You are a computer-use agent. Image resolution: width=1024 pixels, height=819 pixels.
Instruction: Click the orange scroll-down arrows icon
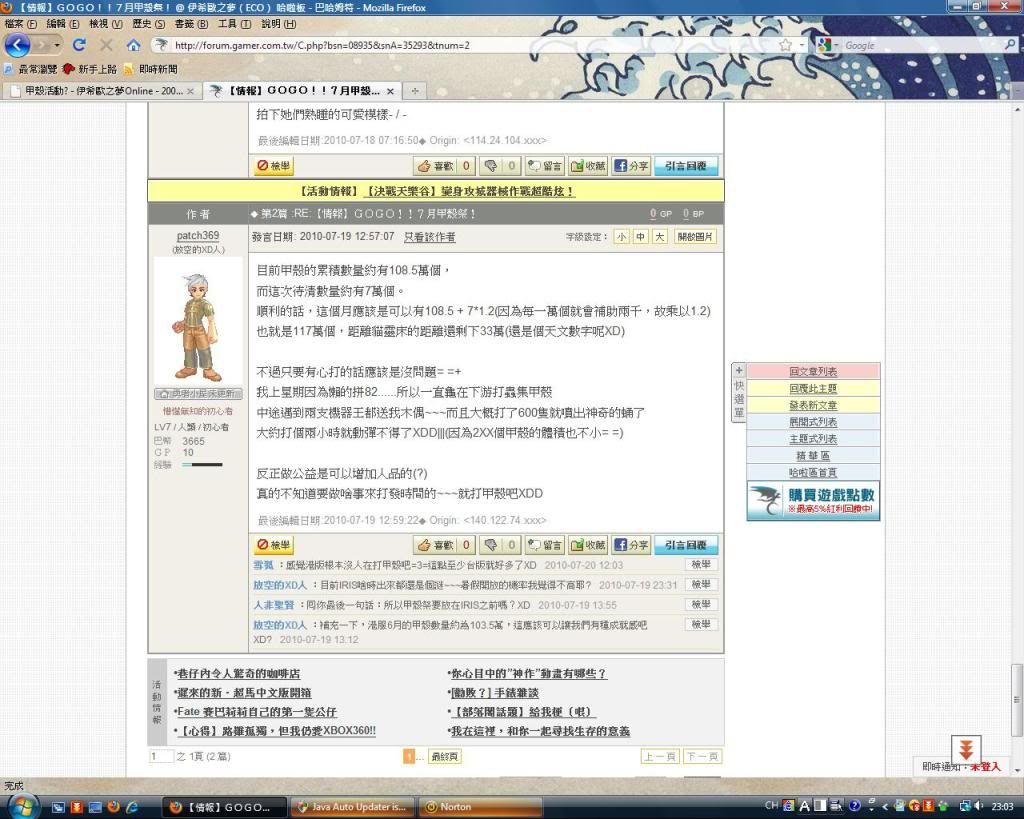tap(966, 748)
